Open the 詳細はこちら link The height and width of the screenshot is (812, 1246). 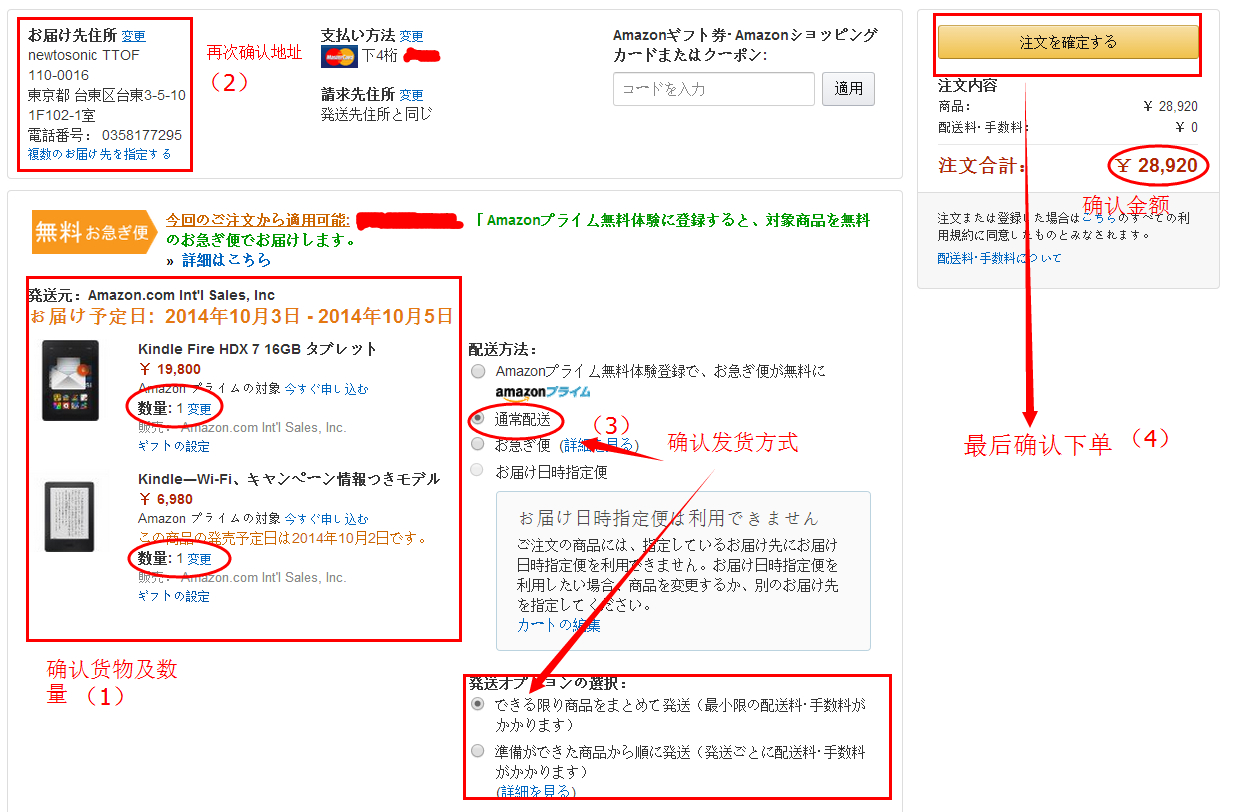(226, 260)
